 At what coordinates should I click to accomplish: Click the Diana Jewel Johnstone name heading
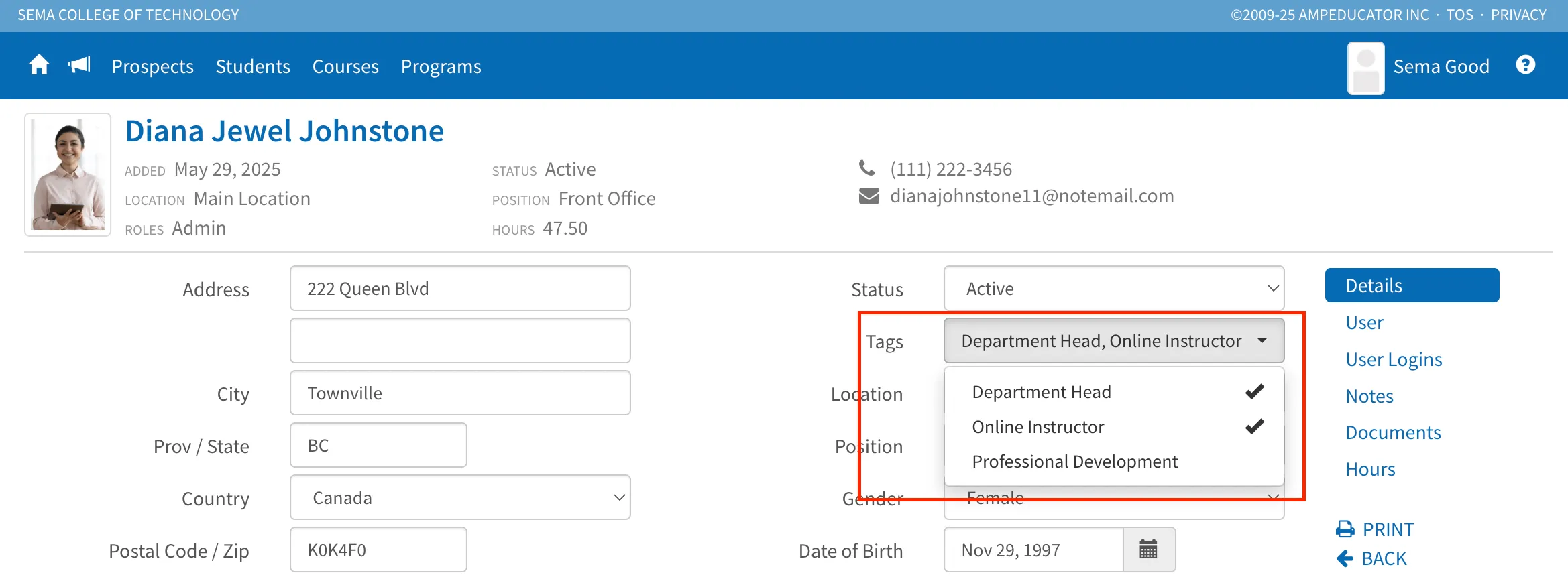(x=284, y=131)
